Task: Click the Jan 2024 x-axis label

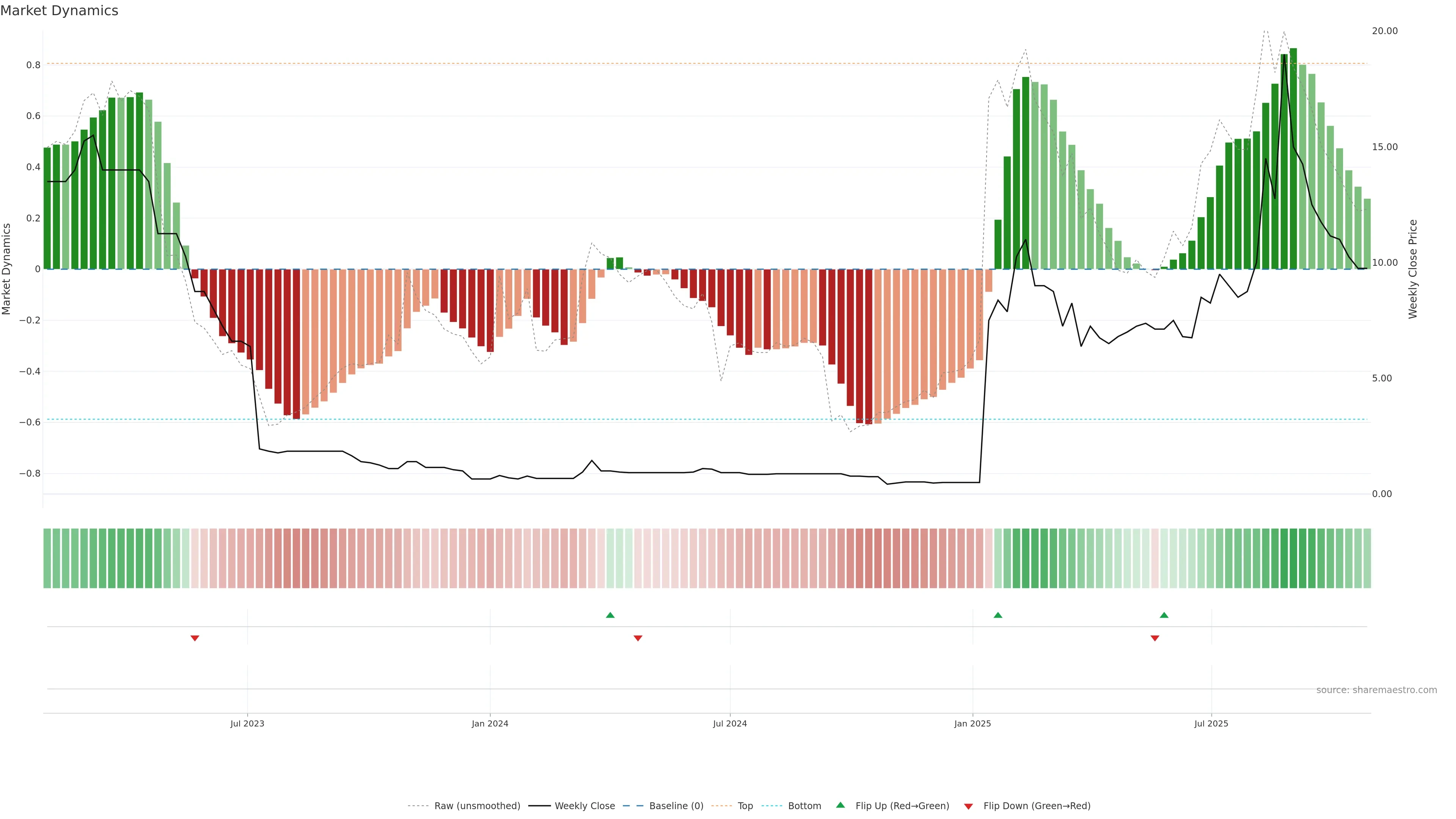Action: 490,723
